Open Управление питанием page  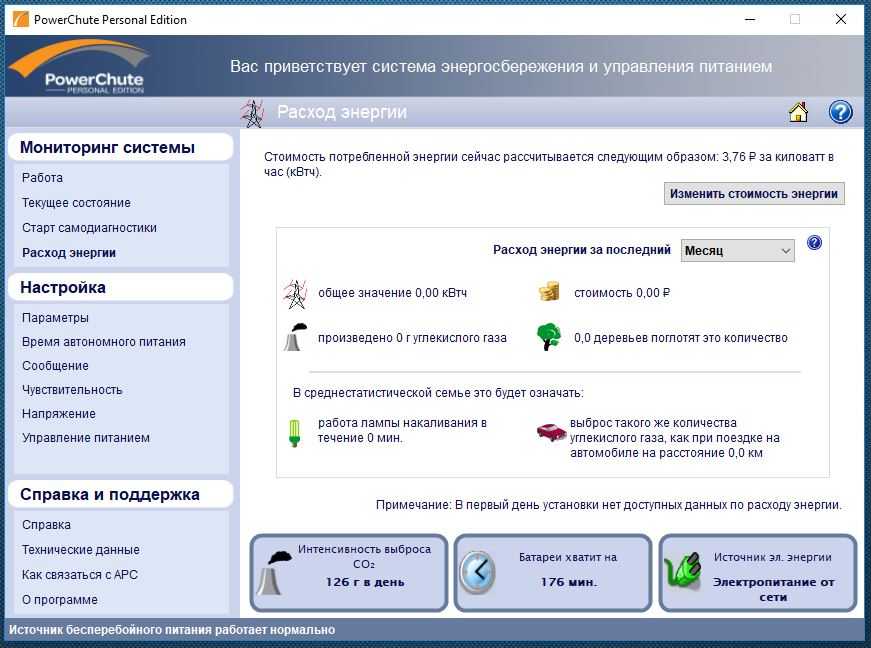coord(86,438)
